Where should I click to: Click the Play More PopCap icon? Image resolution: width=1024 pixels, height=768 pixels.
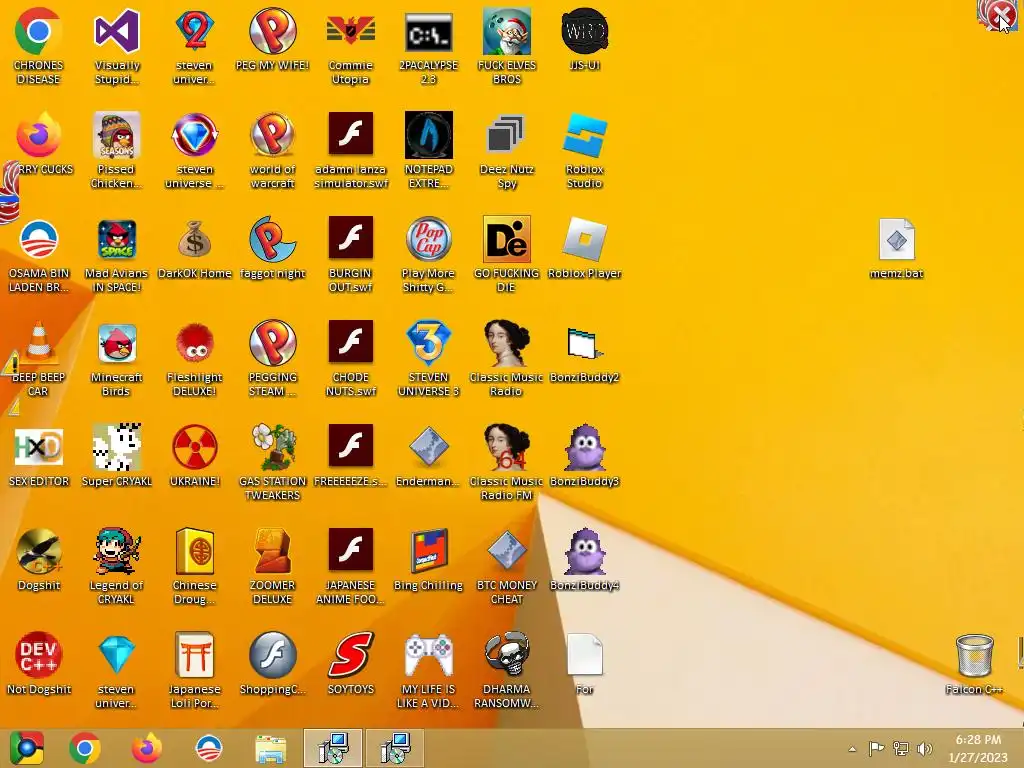(428, 239)
